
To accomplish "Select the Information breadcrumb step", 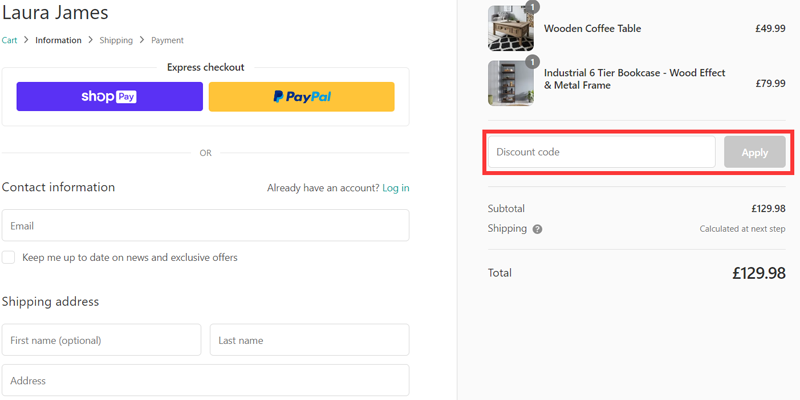I will [58, 40].
